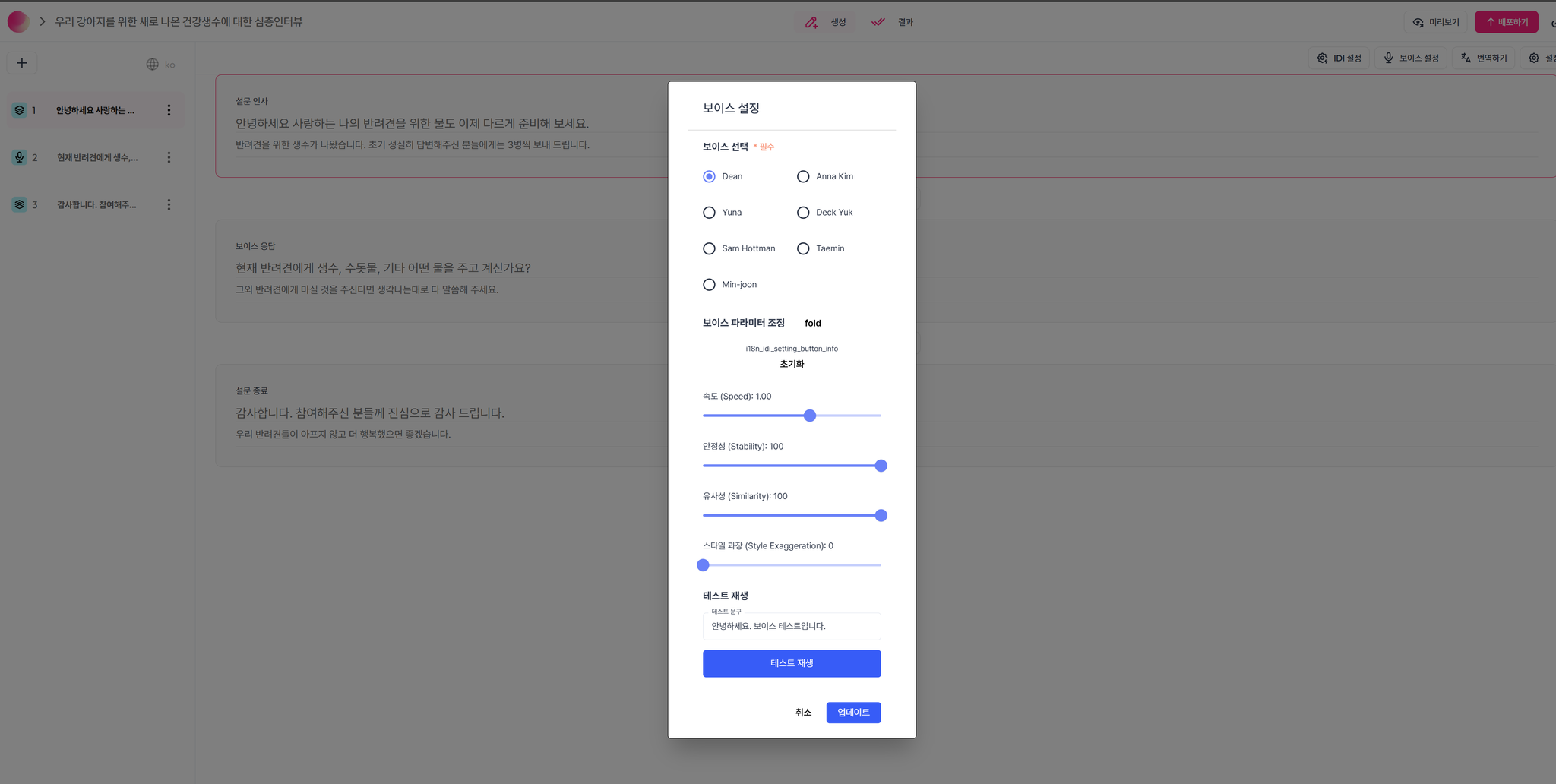The image size is (1556, 784).
Task: Switch to the 결과 tab
Action: pos(892,22)
